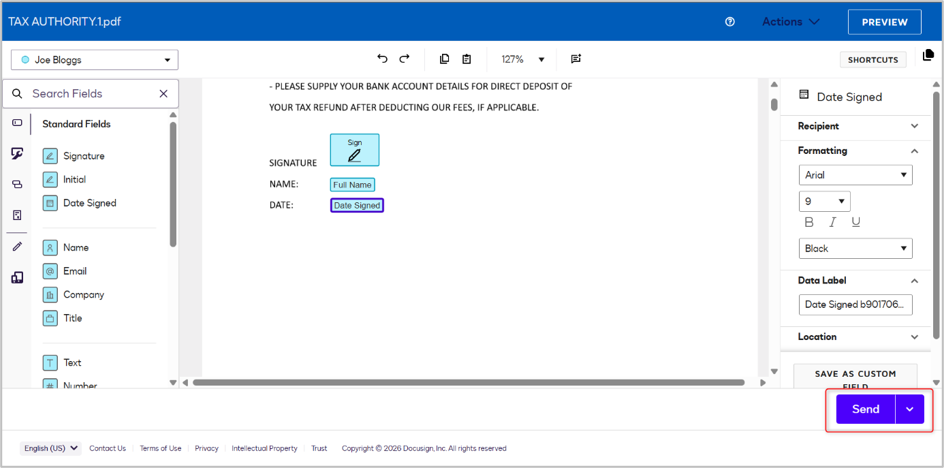Expand the Recipient section

914,126
